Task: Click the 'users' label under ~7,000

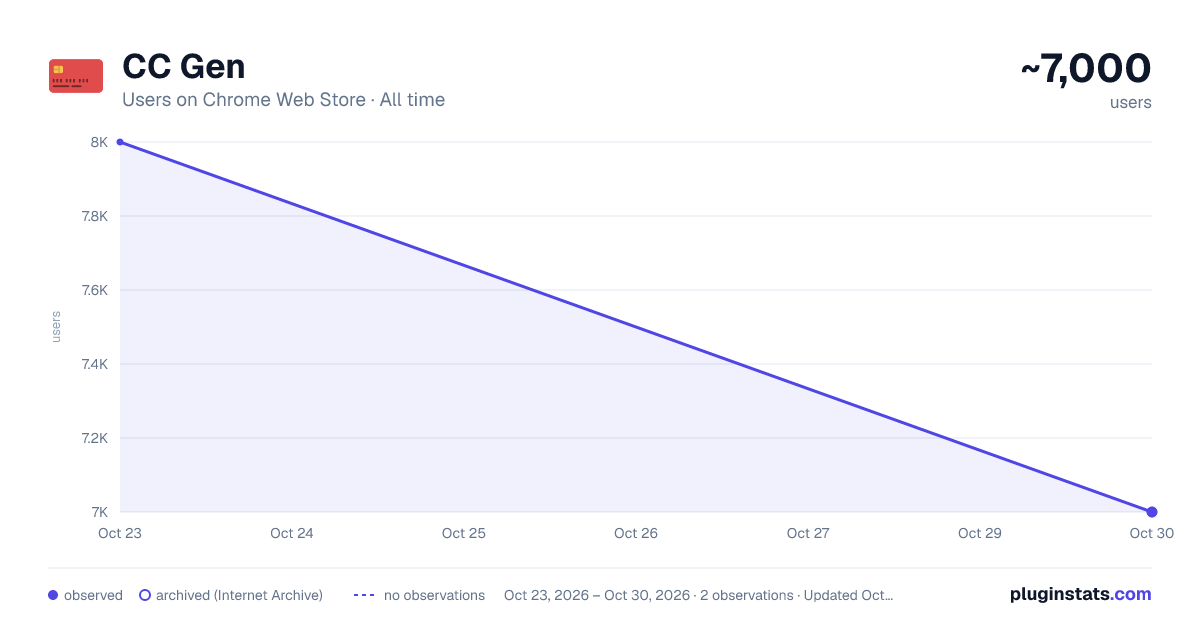Action: coord(1131,102)
